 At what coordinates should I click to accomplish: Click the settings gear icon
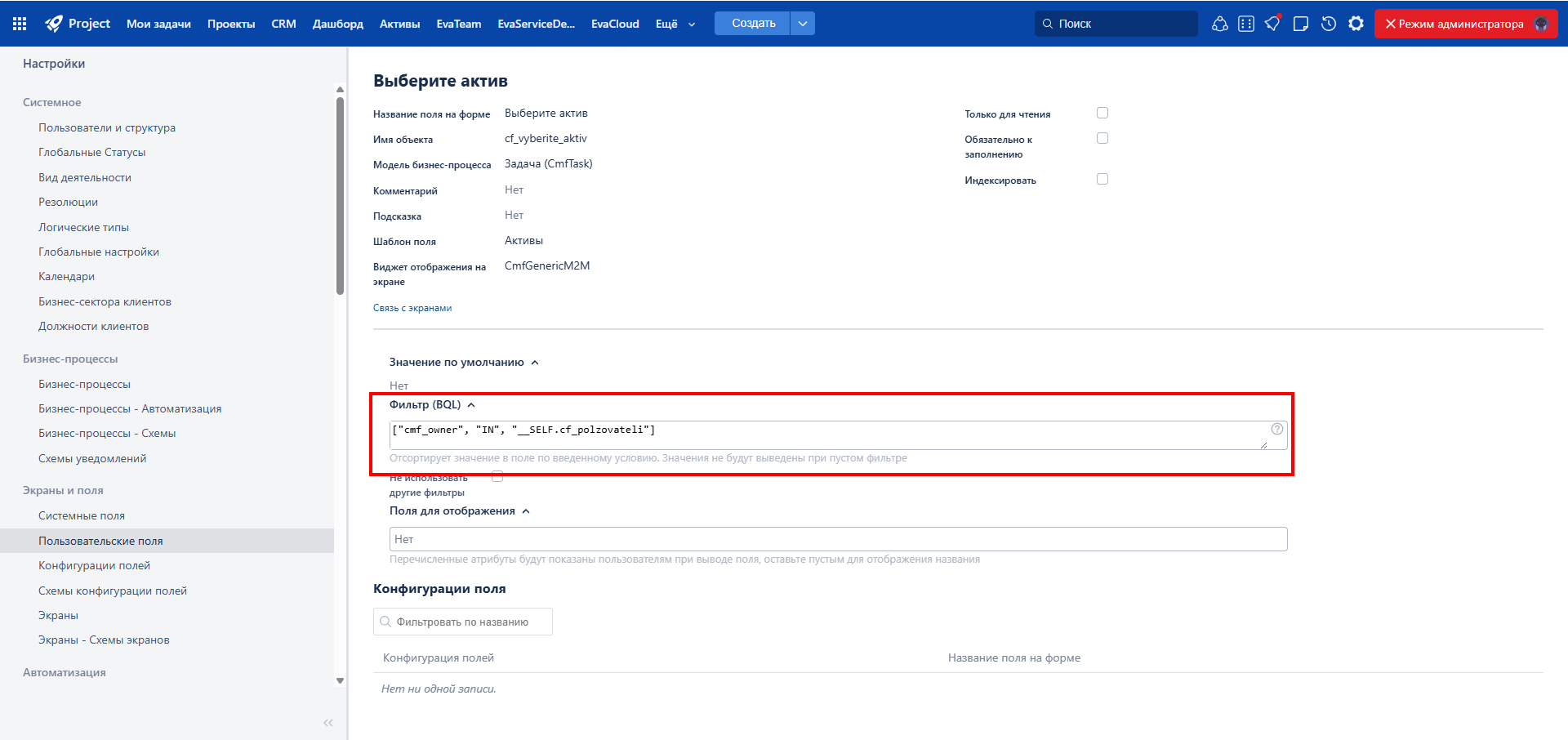(x=1356, y=24)
